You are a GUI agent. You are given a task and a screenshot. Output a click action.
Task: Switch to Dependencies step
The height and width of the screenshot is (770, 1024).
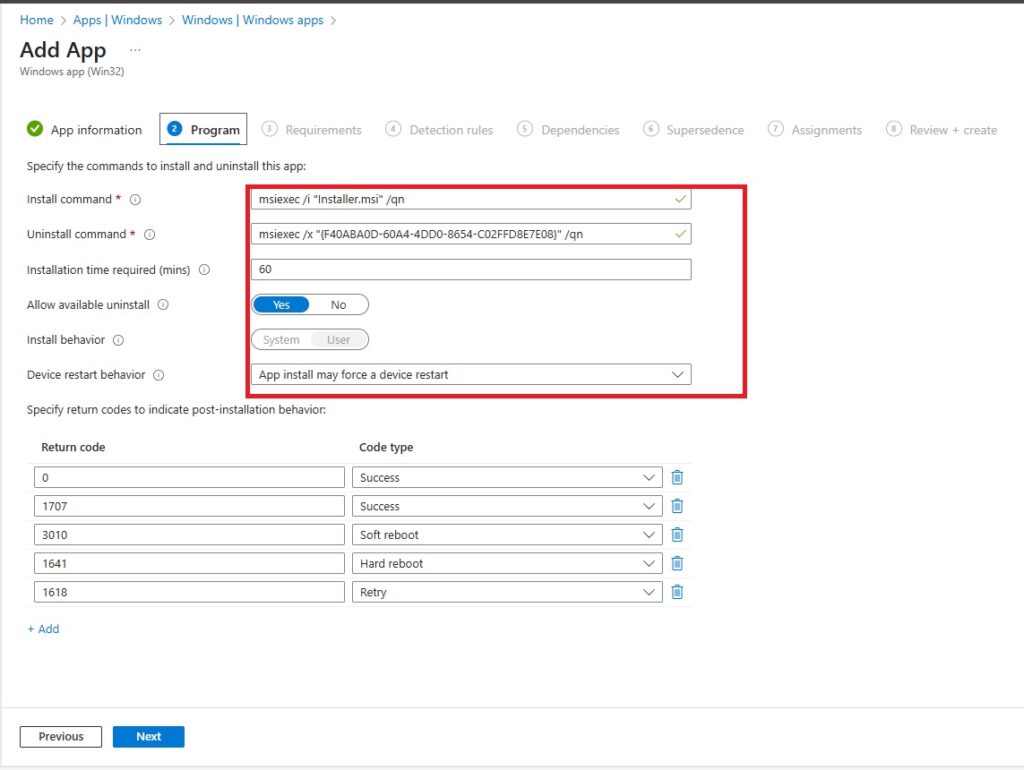pos(568,130)
